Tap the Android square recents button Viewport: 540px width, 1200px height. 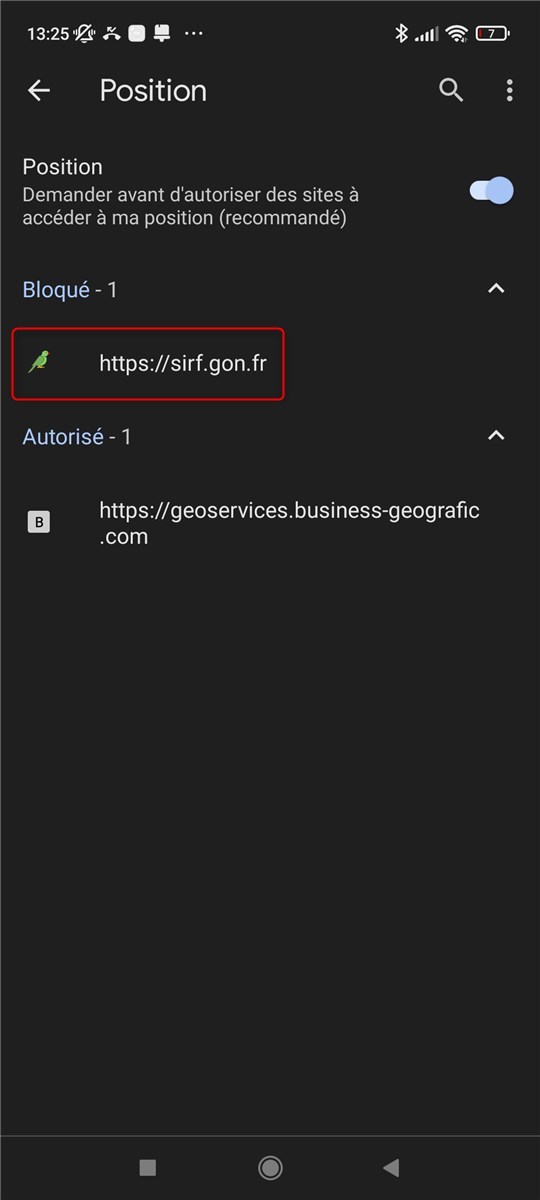[x=148, y=1167]
